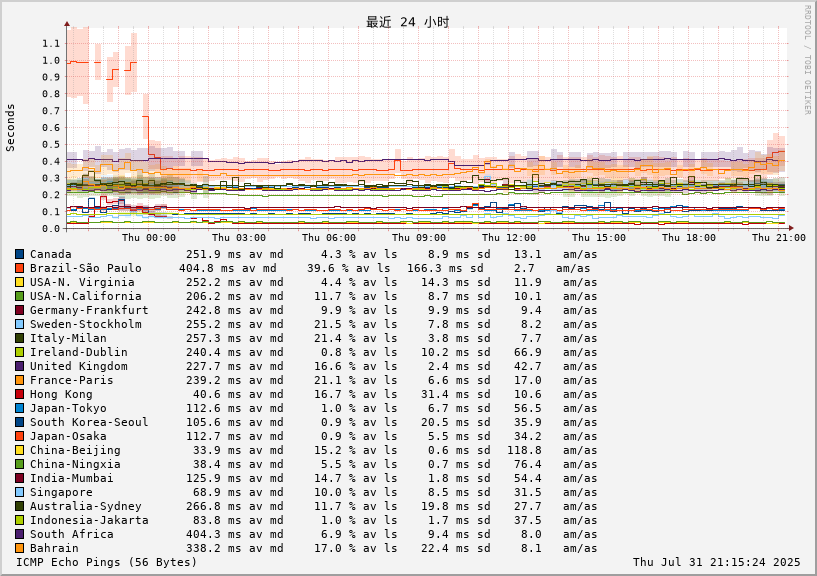Select the 'Indonesia-Jakarta' legend label
The image size is (817, 576).
[x=89, y=520]
